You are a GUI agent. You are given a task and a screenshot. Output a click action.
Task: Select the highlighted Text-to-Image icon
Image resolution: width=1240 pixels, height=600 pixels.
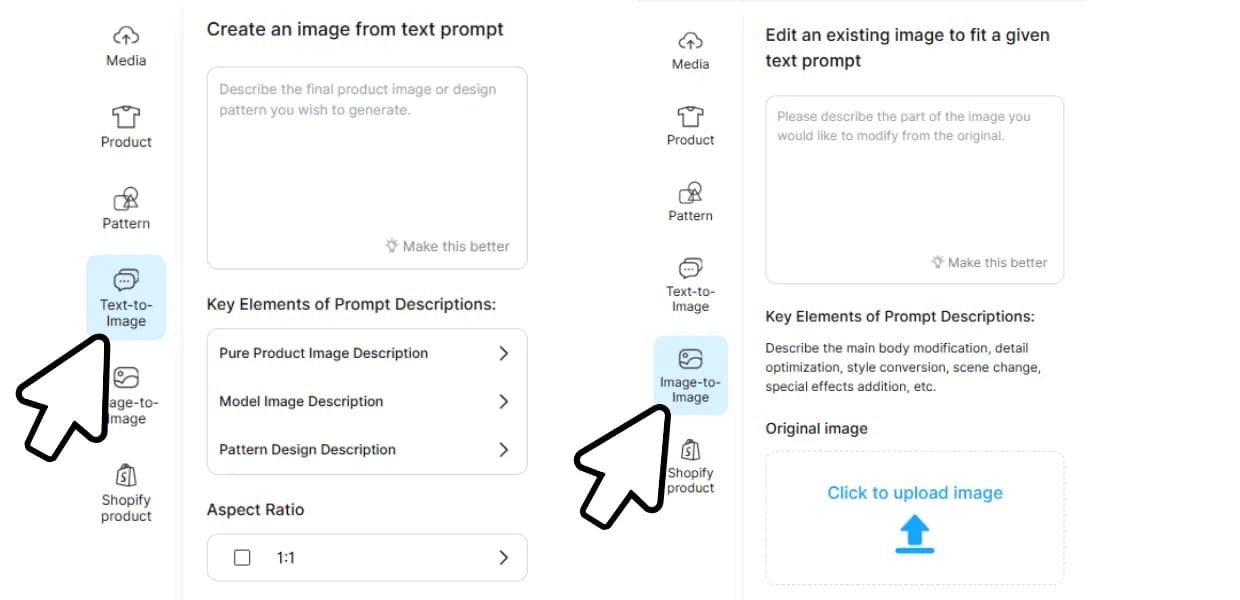pyautogui.click(x=126, y=279)
